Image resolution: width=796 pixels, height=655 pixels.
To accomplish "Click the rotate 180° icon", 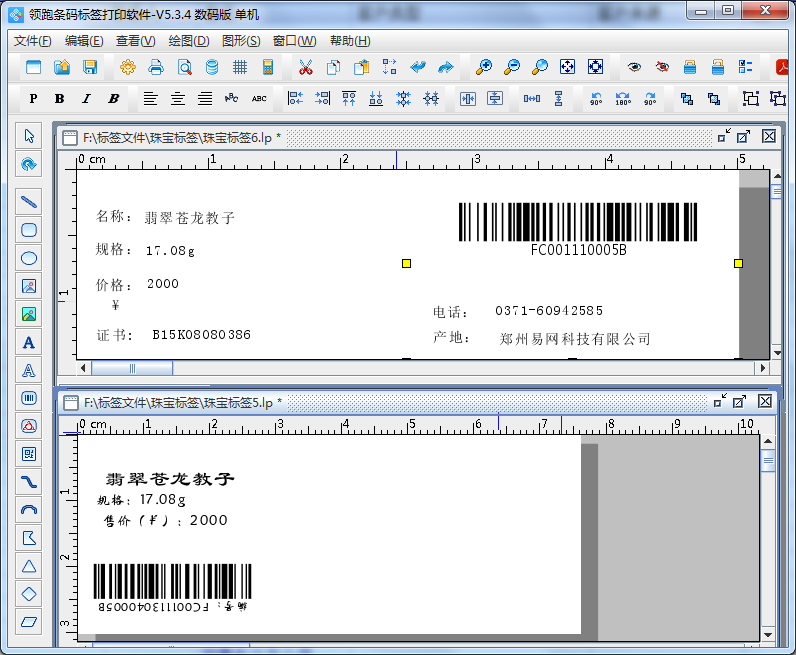I will coord(623,99).
